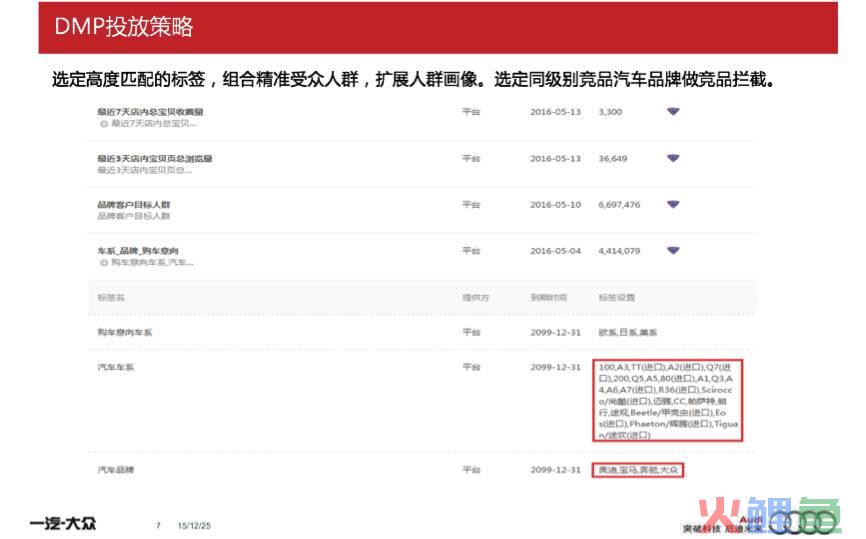Image resolution: width=866 pixels, height=539 pixels.
Task: Click the count value 36,649
Action: tap(612, 158)
